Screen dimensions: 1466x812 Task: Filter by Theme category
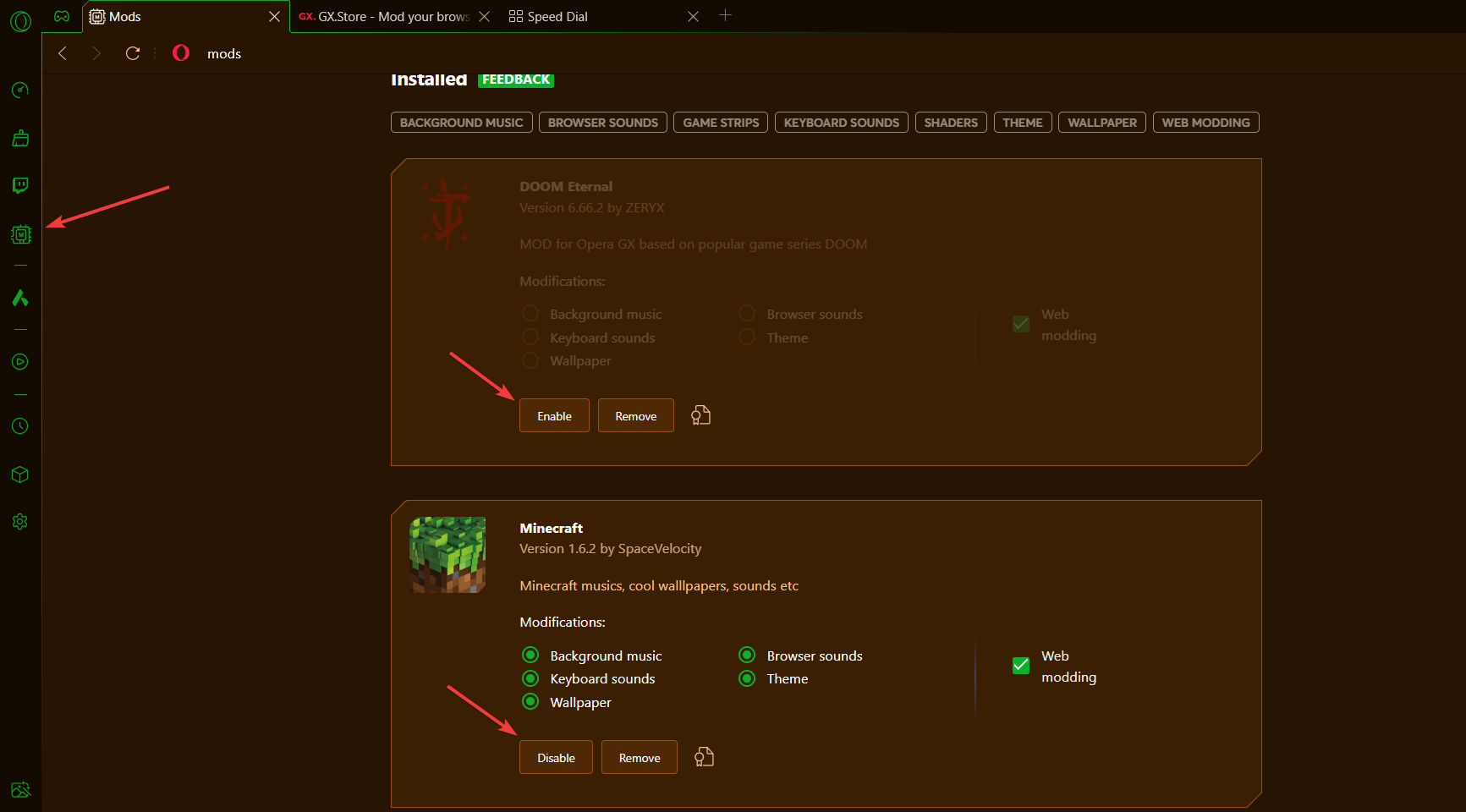(x=1023, y=123)
